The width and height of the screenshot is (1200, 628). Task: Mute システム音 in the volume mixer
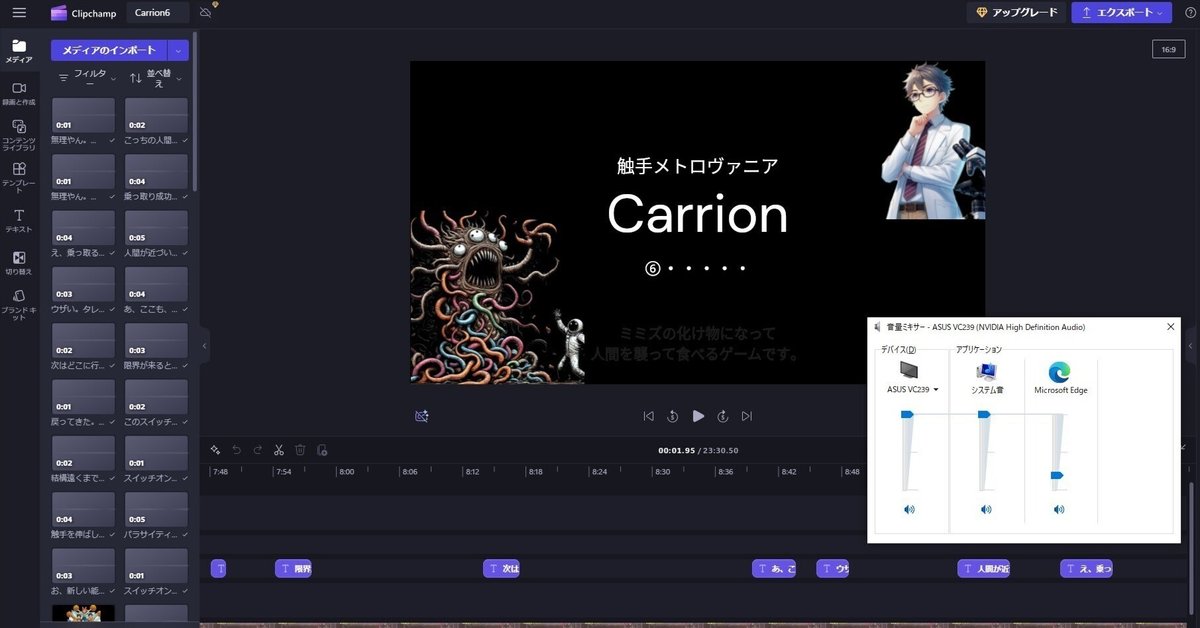coord(986,509)
